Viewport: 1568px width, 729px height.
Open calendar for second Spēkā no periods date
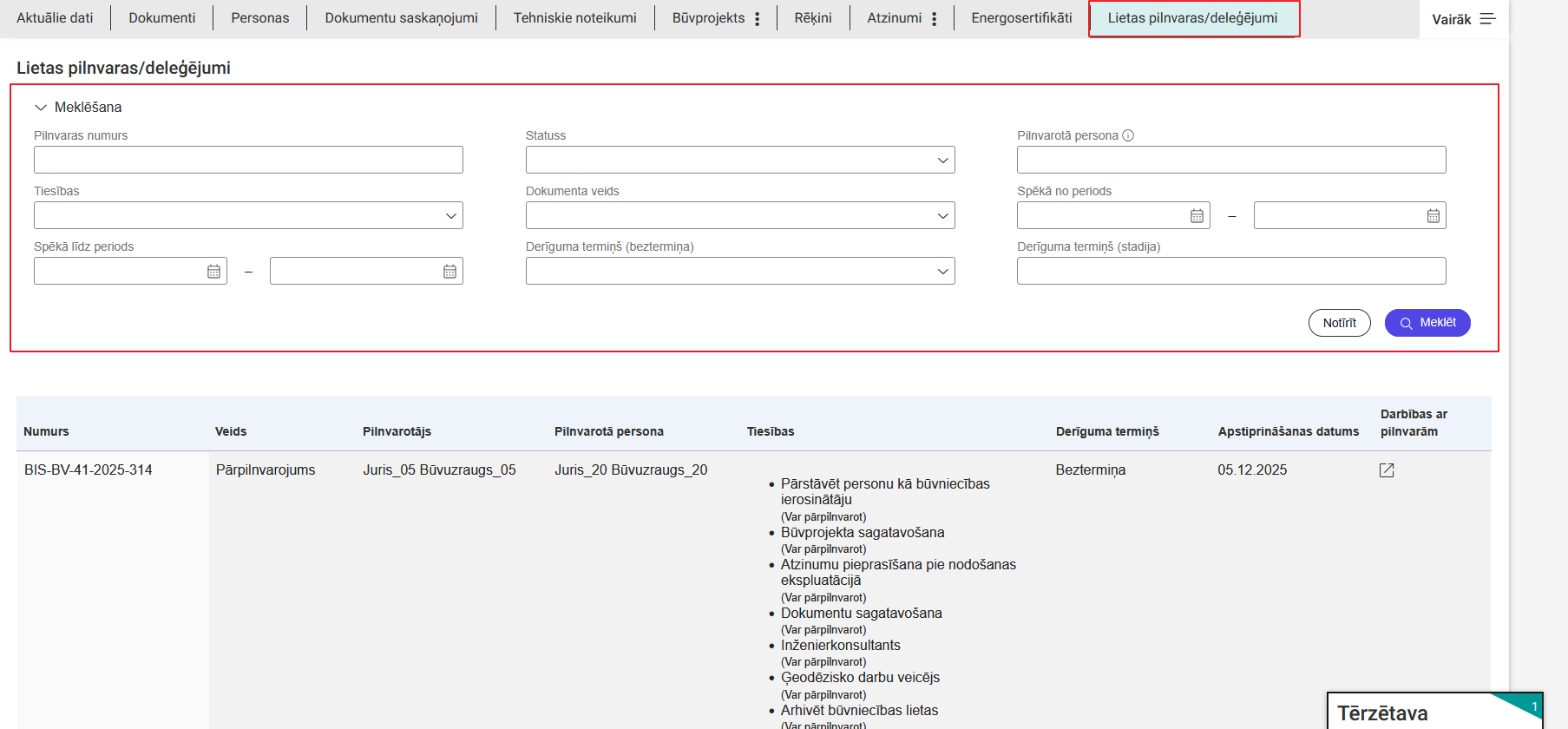click(x=1433, y=216)
